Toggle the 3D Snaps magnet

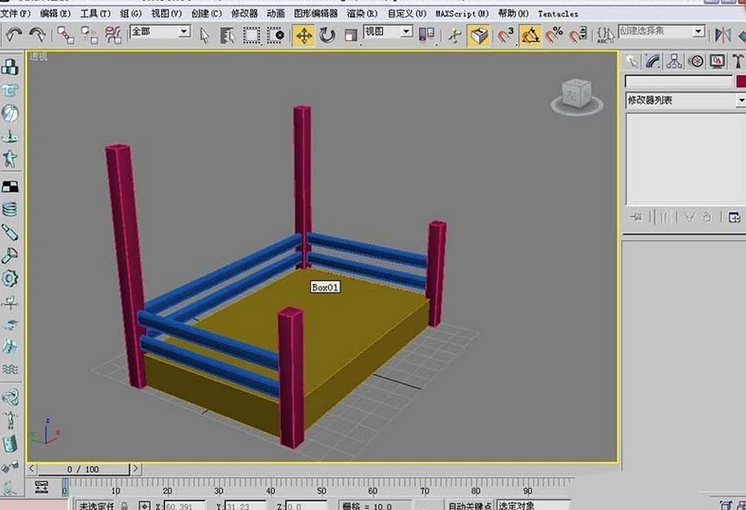pos(505,35)
